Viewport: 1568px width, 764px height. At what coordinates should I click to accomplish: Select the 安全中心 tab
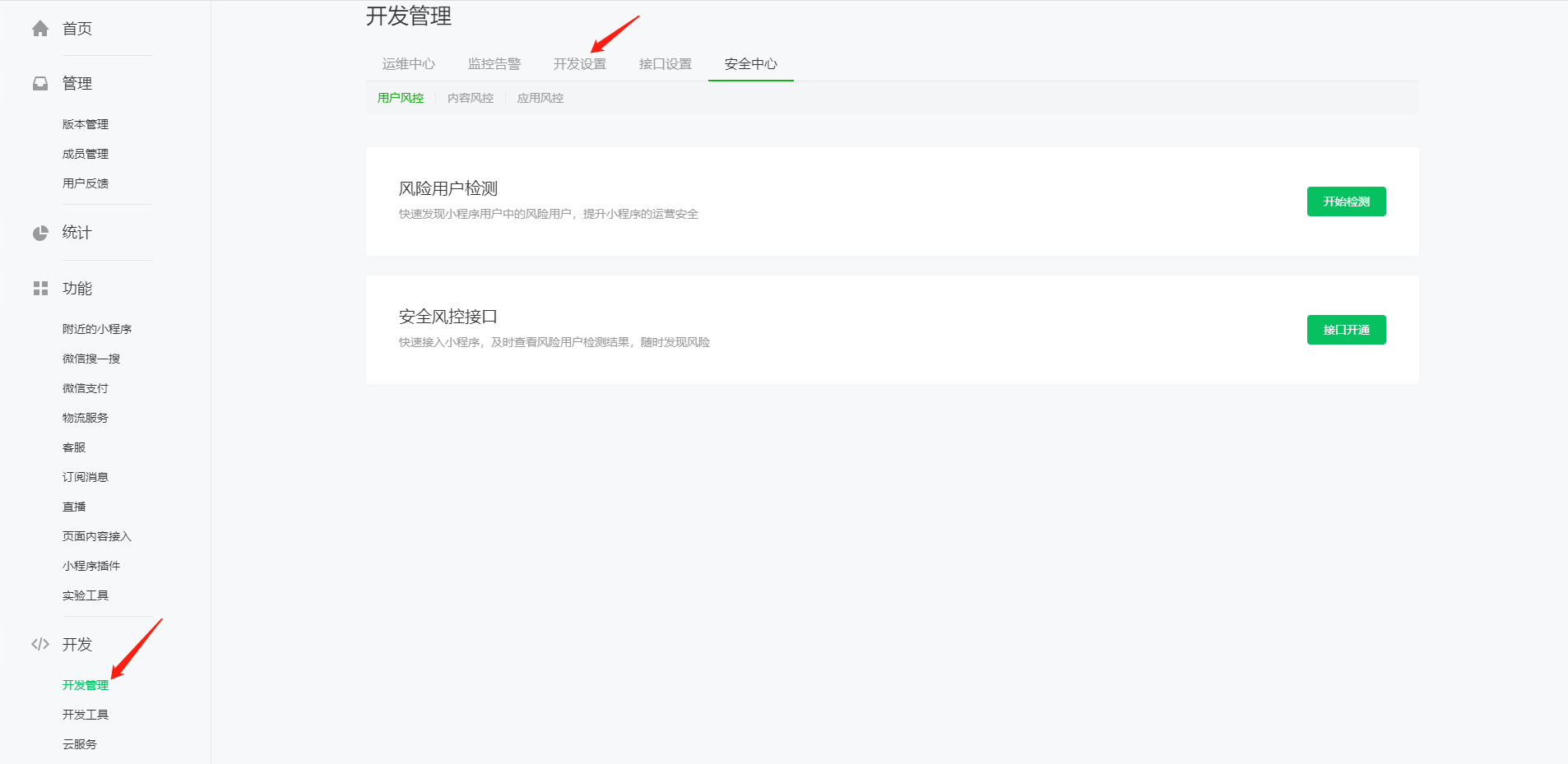coord(751,64)
